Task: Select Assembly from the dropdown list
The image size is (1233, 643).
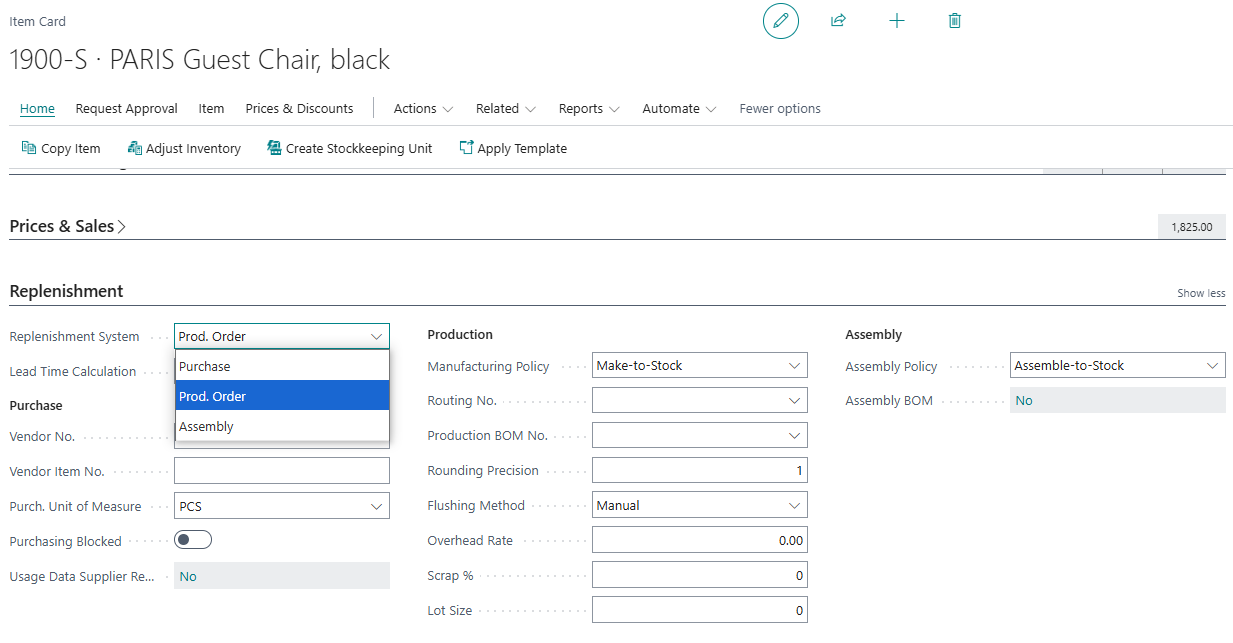Action: click(282, 426)
